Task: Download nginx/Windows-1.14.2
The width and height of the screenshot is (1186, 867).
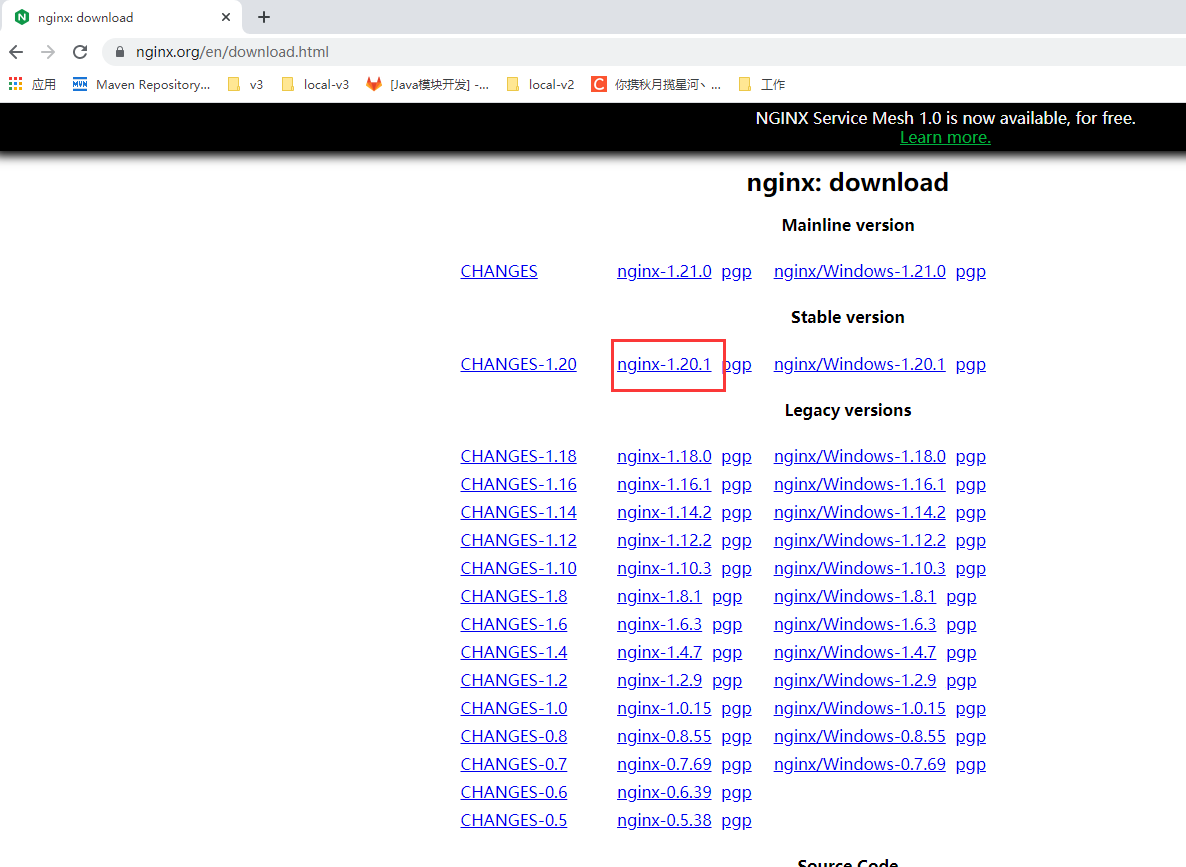Action: coord(859,513)
